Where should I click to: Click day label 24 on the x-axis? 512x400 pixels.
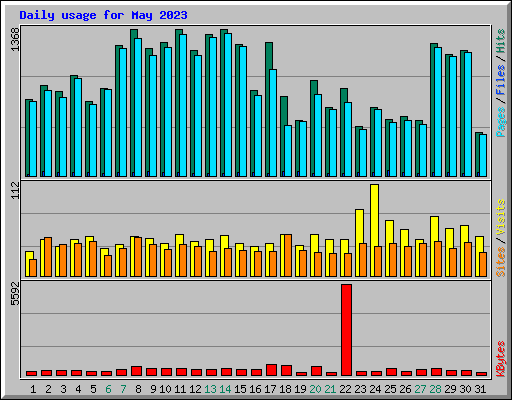pyautogui.click(x=375, y=389)
